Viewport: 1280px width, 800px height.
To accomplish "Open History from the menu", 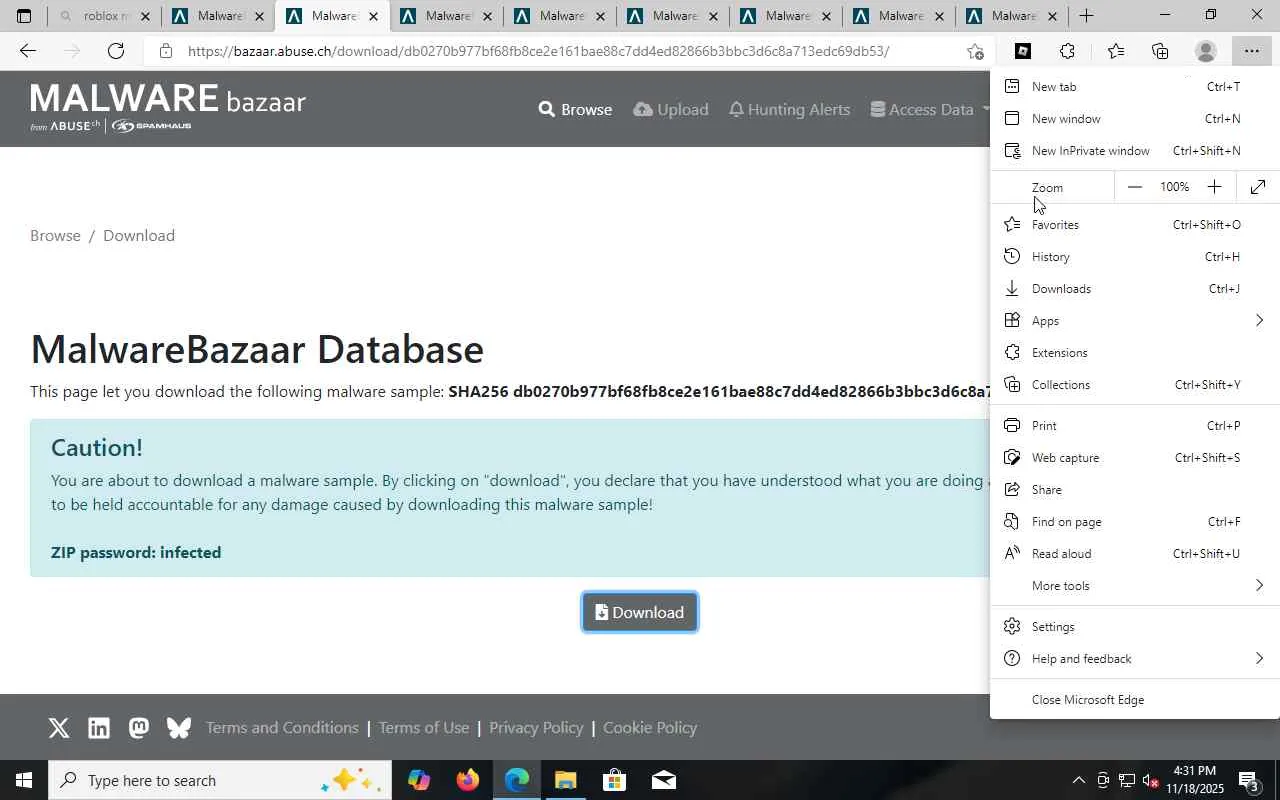I will (x=1135, y=257).
